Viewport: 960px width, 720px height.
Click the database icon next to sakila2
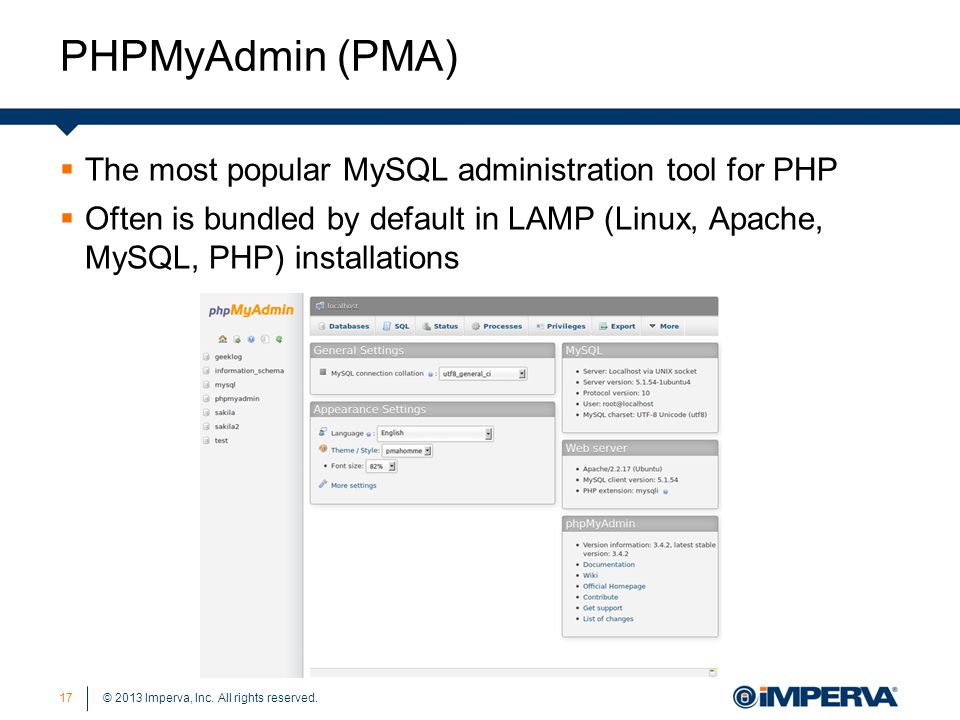pos(206,426)
